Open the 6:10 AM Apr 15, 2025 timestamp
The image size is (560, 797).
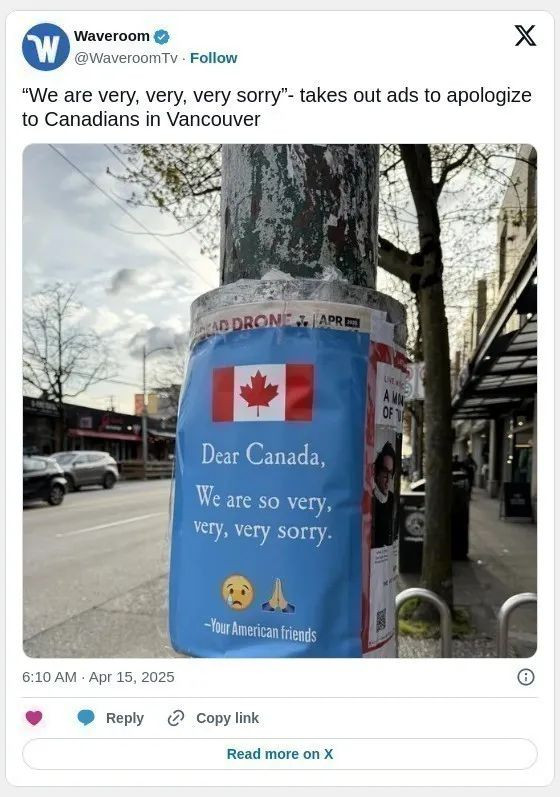click(98, 677)
